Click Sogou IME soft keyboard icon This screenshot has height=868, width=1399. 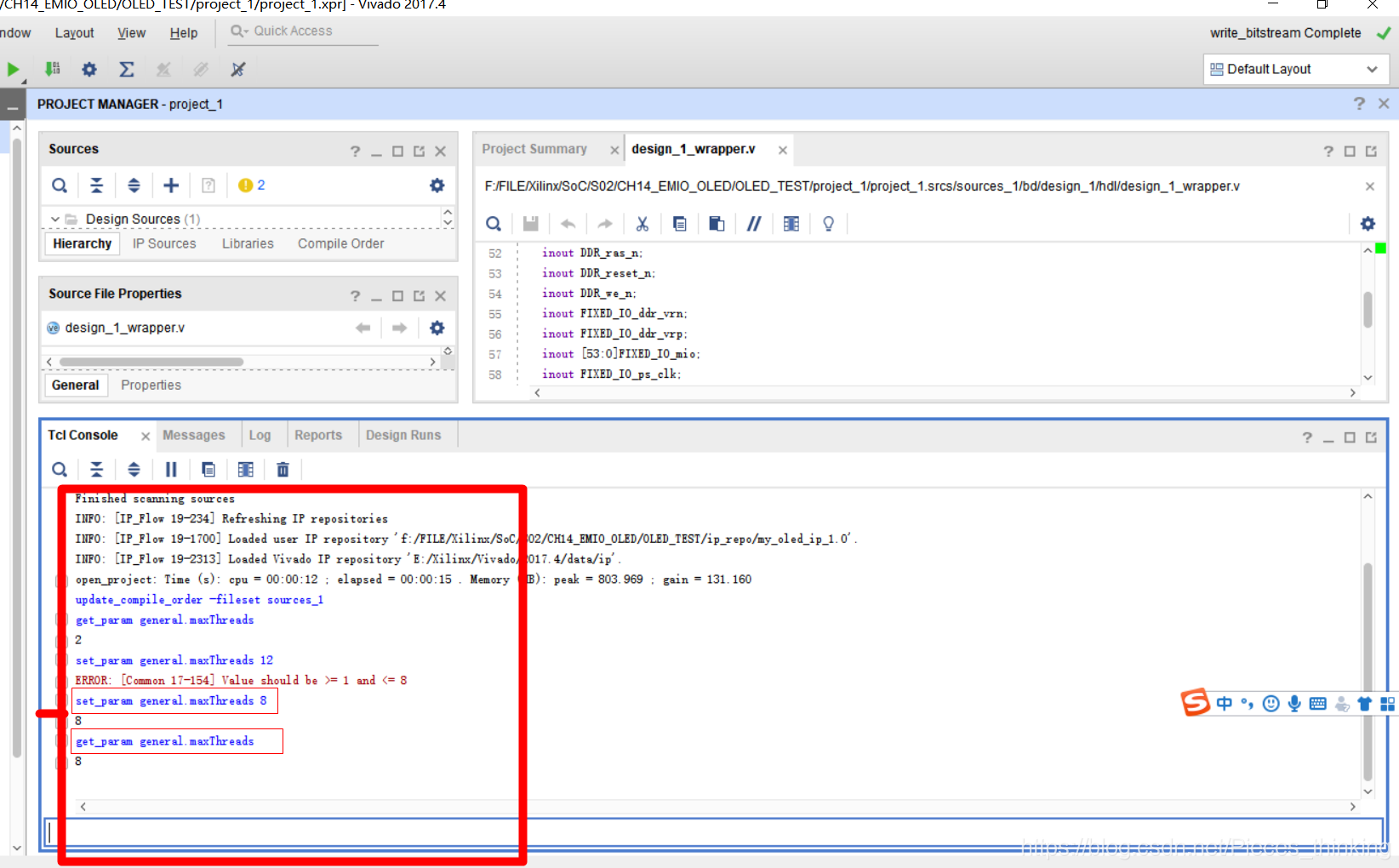1317,703
